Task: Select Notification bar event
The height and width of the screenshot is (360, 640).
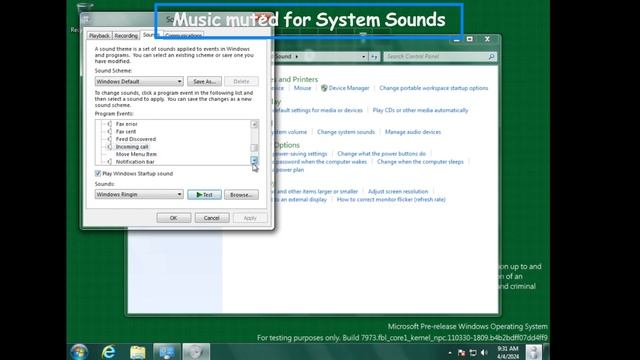Action: [135, 162]
